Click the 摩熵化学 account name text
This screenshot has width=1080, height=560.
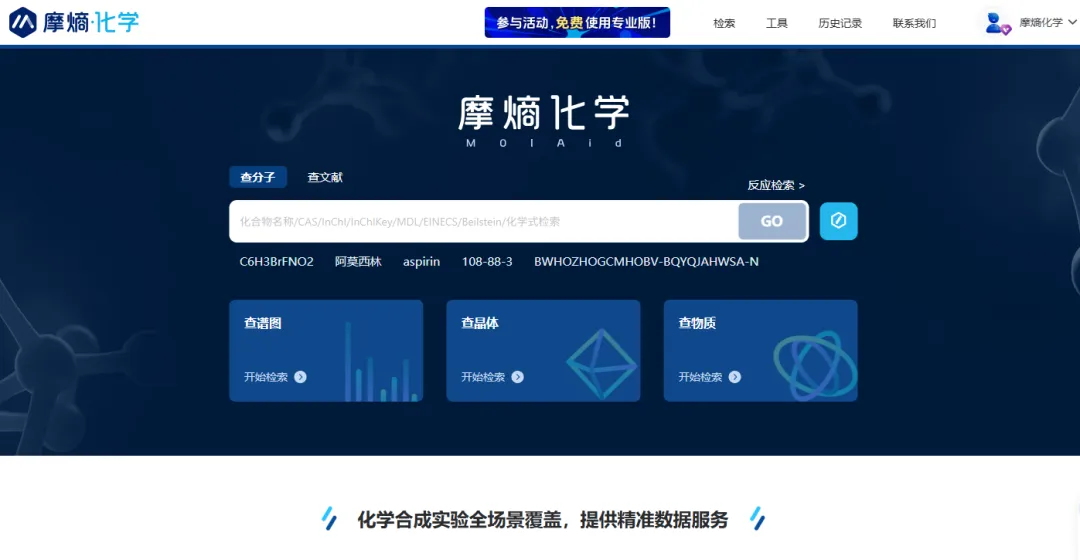click(1041, 23)
